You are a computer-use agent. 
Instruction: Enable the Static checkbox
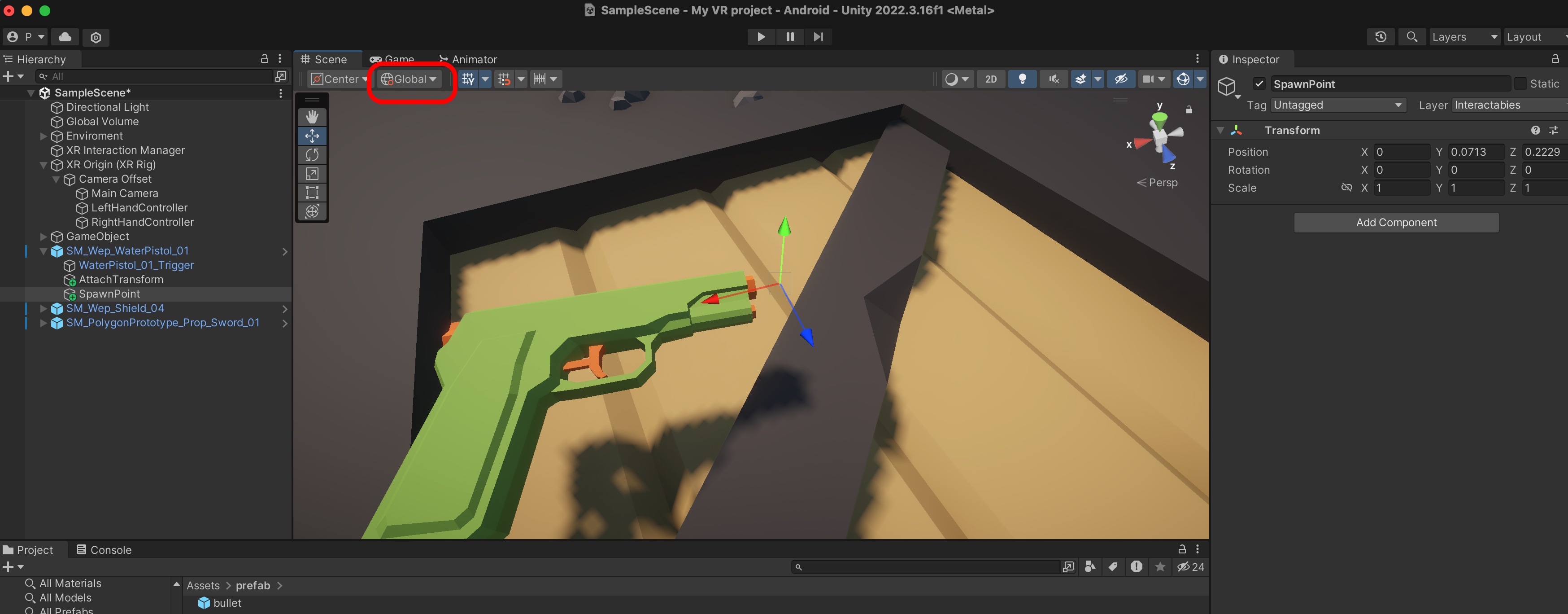click(x=1520, y=83)
